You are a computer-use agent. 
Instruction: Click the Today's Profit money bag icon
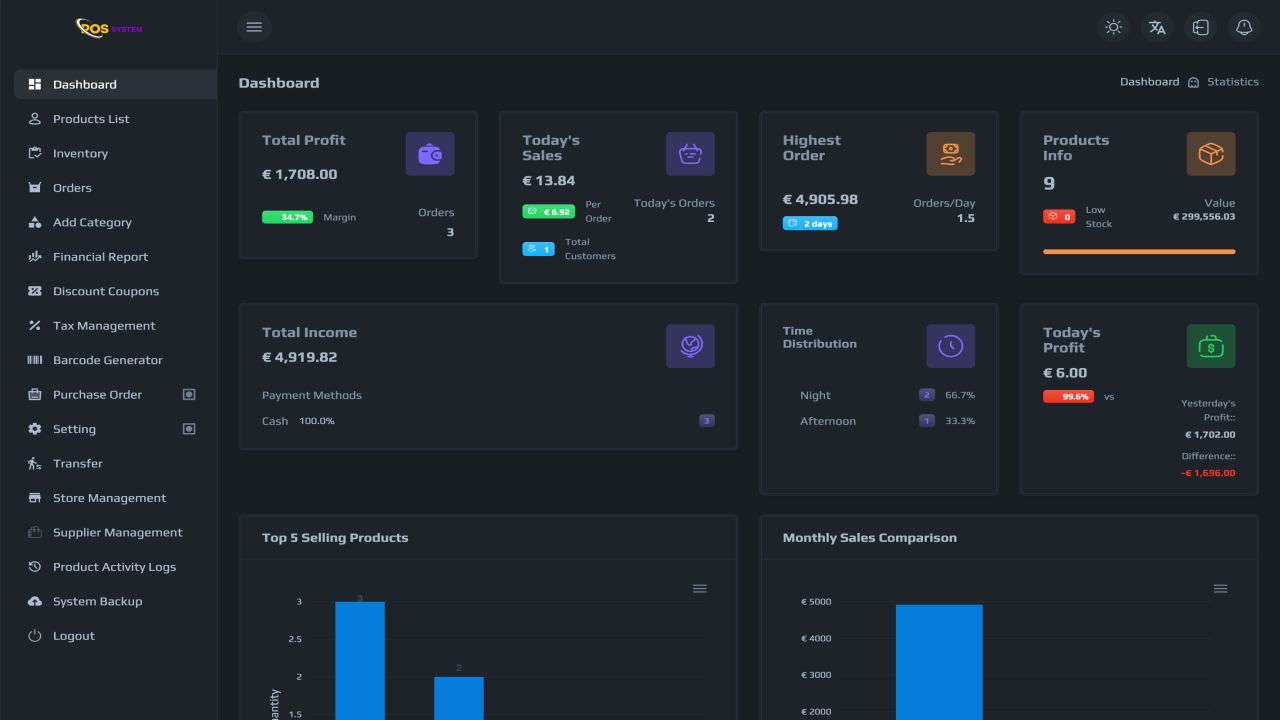coord(1211,346)
